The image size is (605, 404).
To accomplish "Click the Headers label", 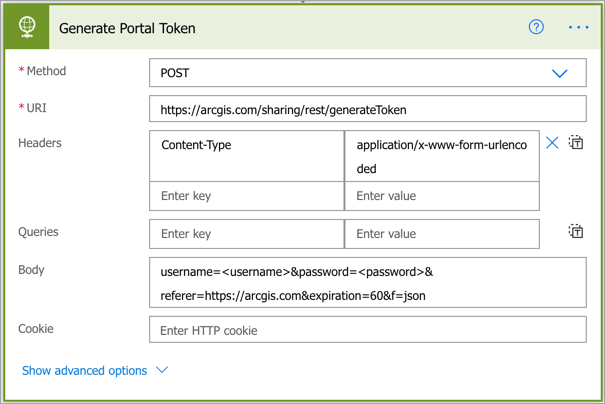I will click(x=40, y=143).
